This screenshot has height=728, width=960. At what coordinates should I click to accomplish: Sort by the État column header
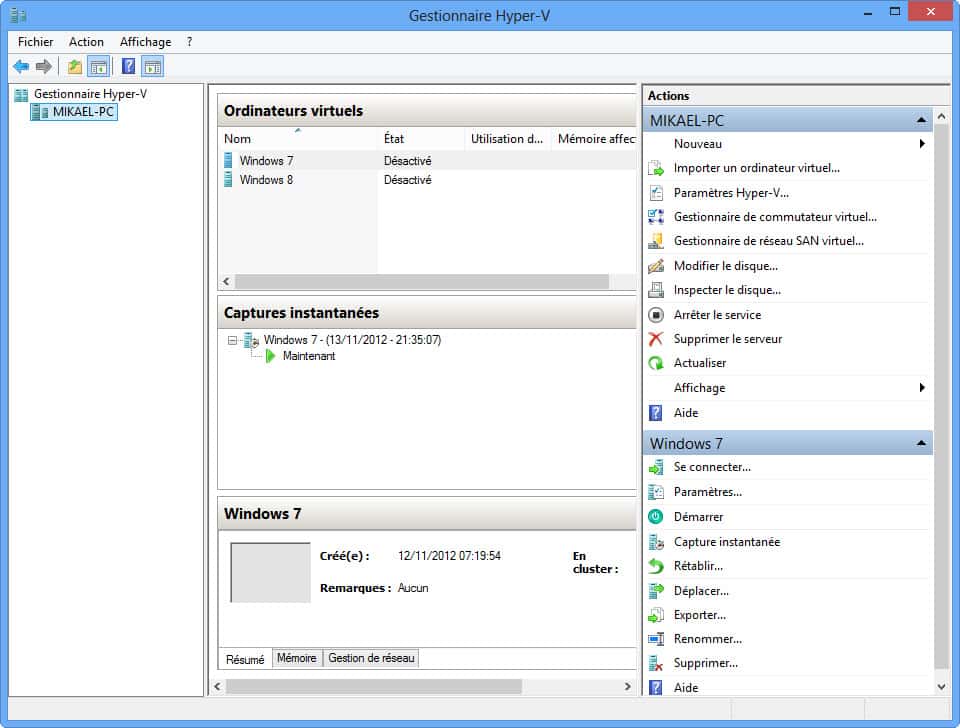pos(421,139)
